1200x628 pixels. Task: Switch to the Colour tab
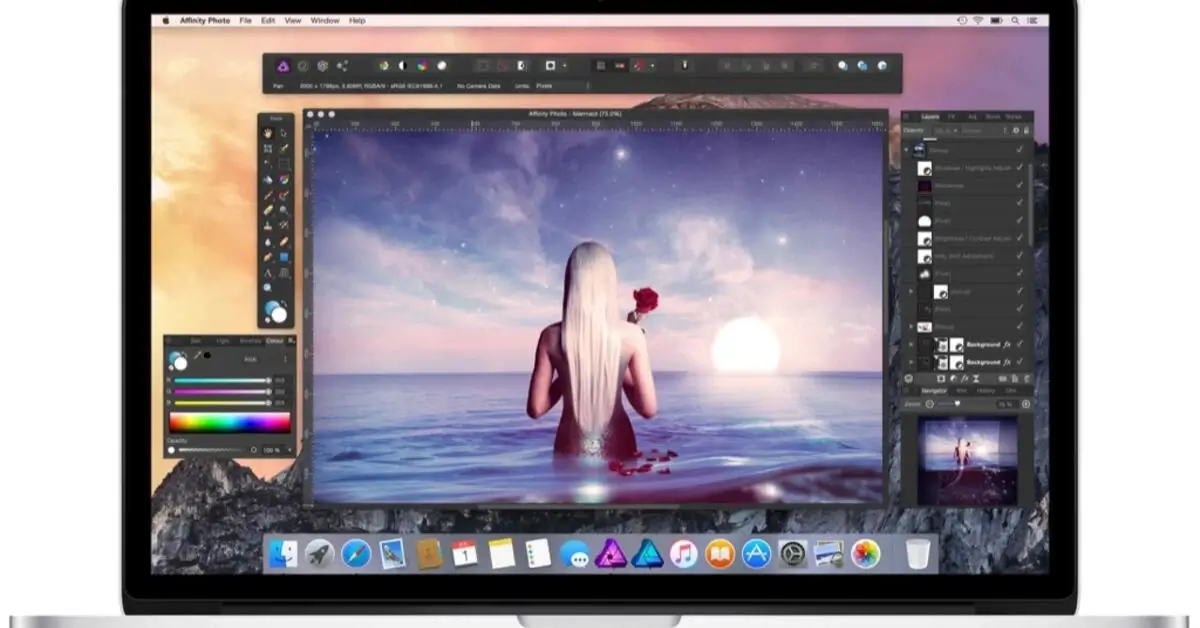point(274,341)
